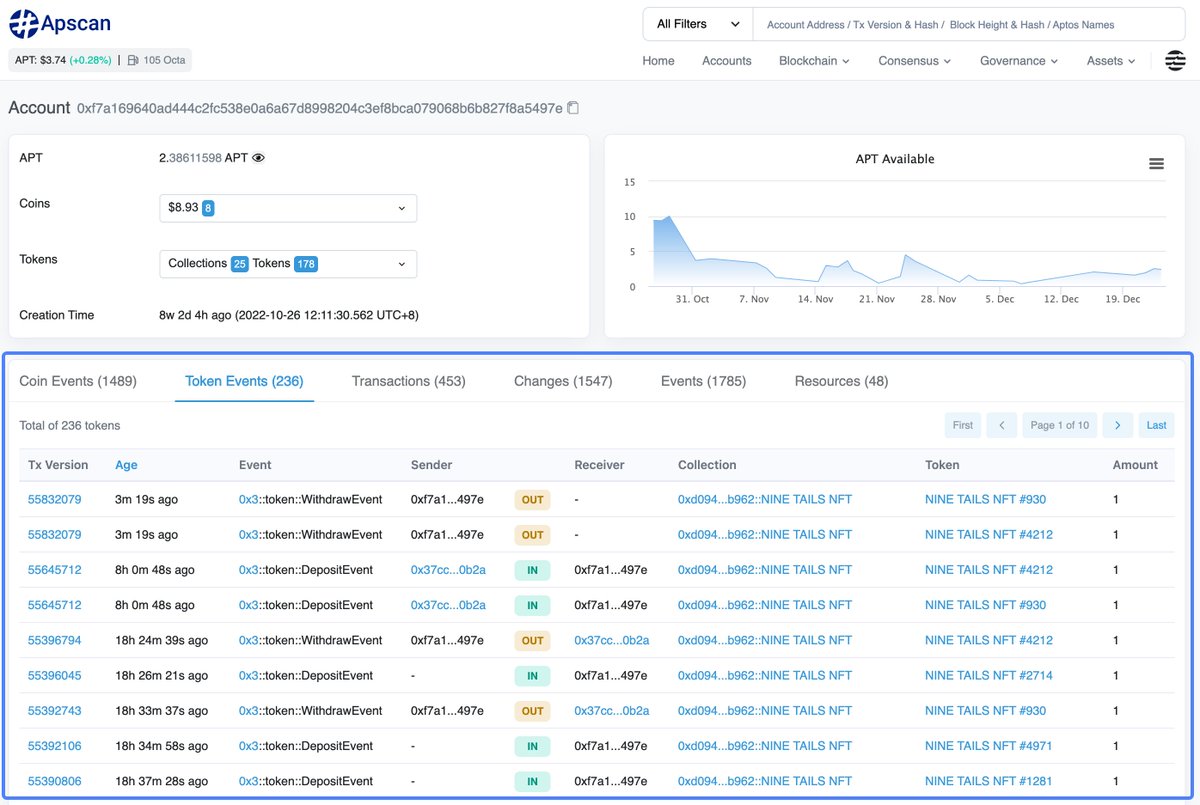The image size is (1200, 805).
Task: Open the 0x3 module link in the 55396045 row
Action: 248,676
